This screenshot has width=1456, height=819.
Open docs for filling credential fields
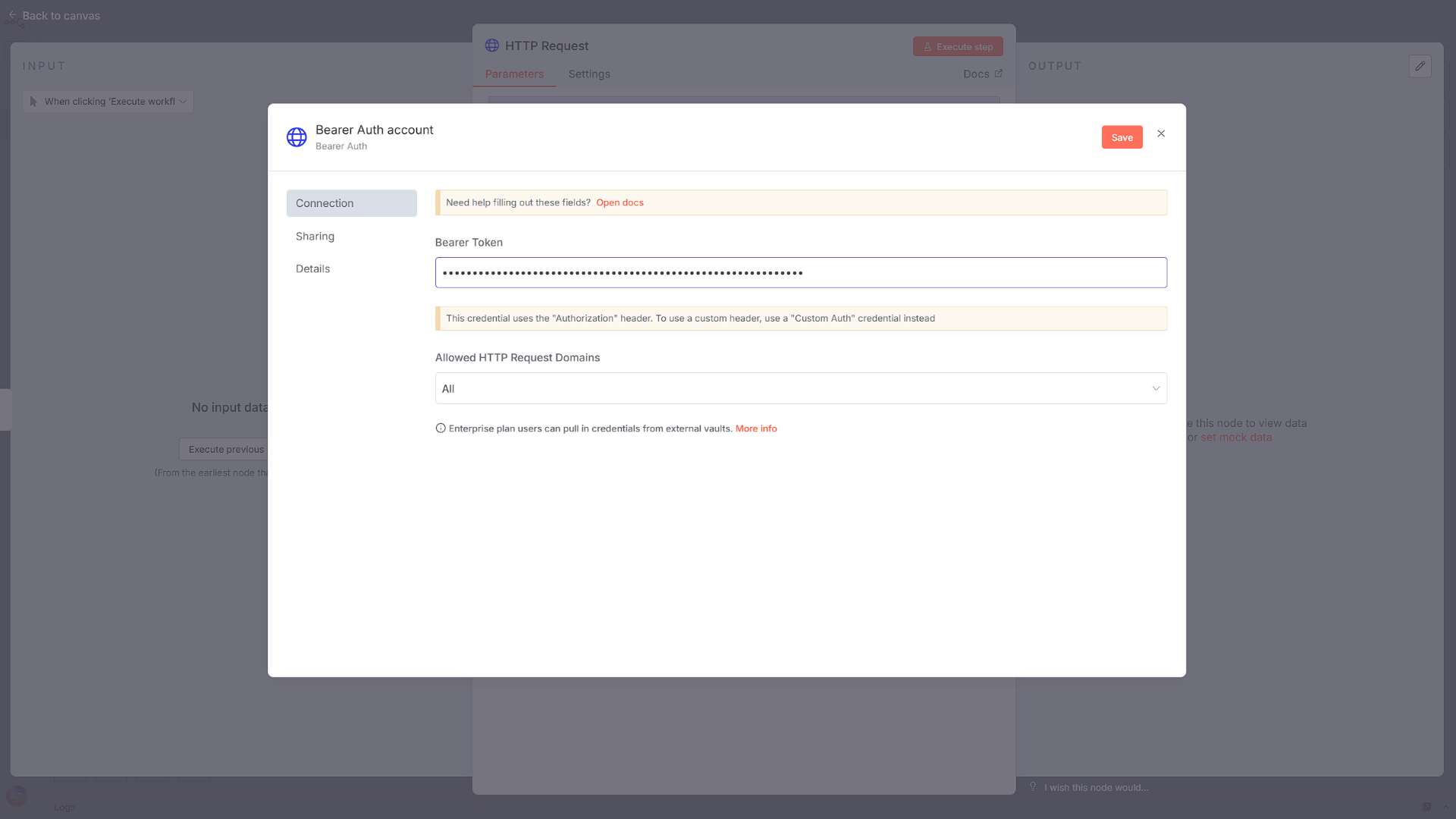620,202
